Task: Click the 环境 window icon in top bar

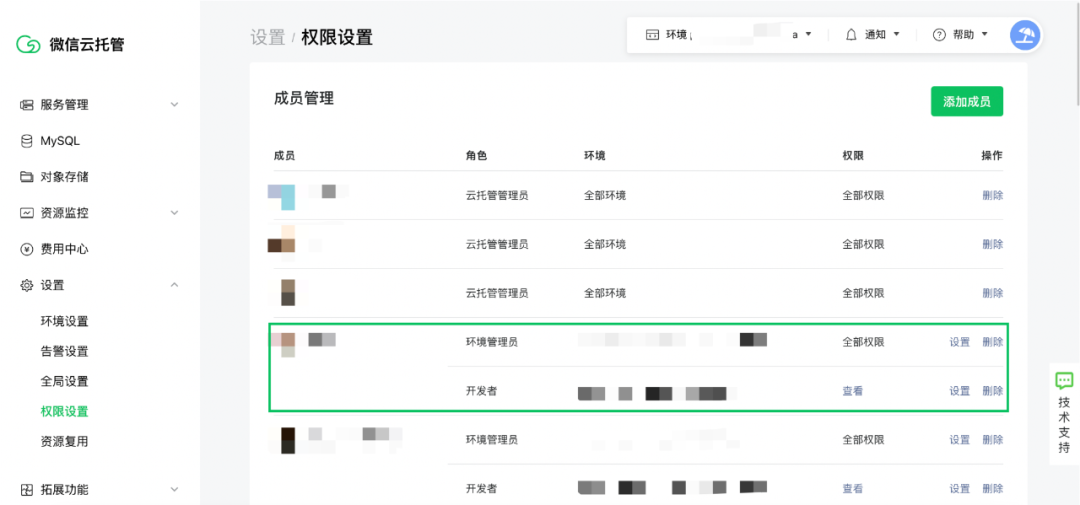Action: (652, 35)
